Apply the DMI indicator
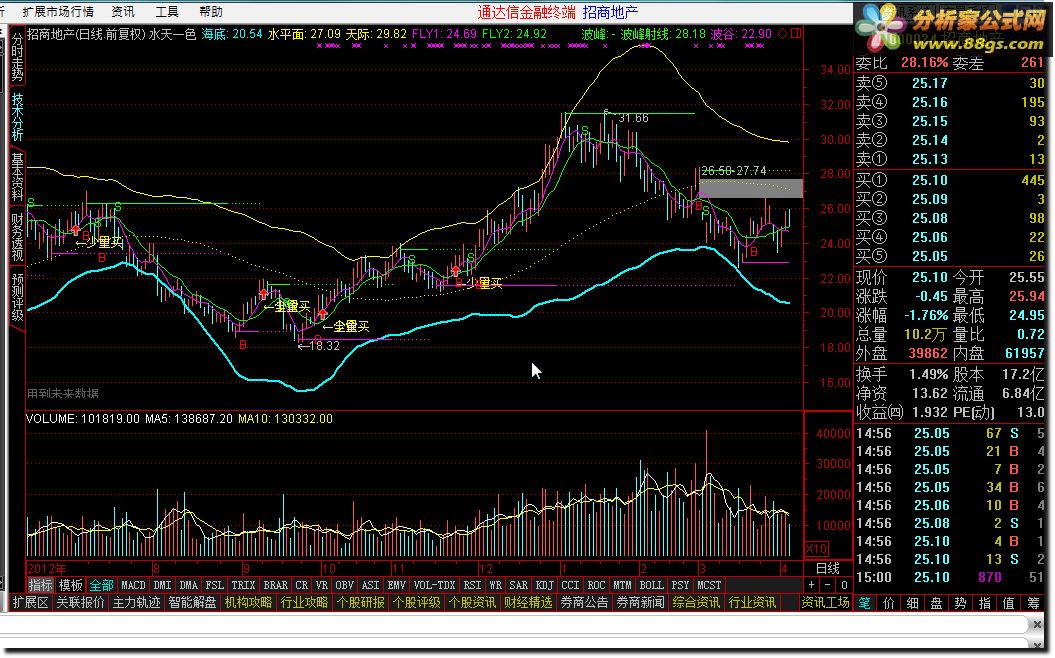The height and width of the screenshot is (658, 1055). (162, 585)
